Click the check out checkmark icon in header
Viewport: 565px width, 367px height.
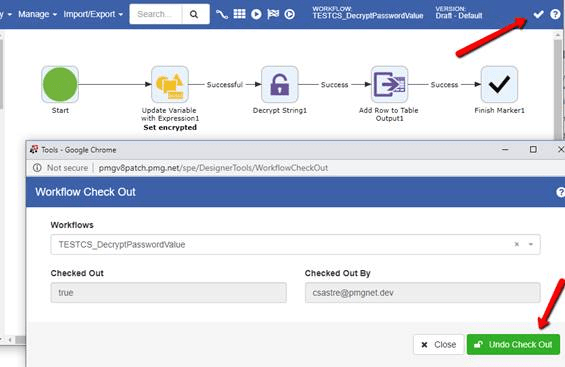tap(538, 14)
